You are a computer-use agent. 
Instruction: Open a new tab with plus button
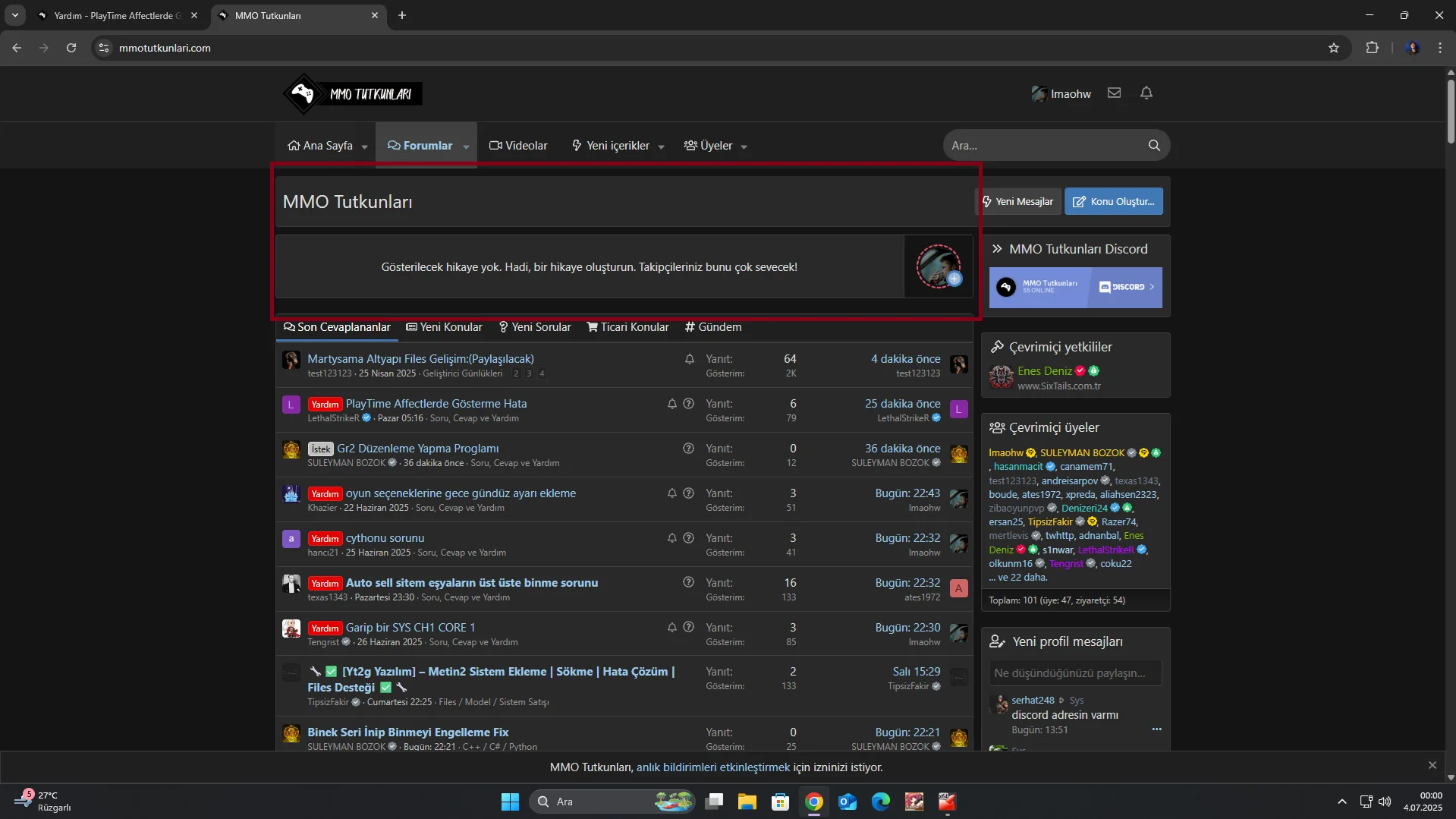402,15
